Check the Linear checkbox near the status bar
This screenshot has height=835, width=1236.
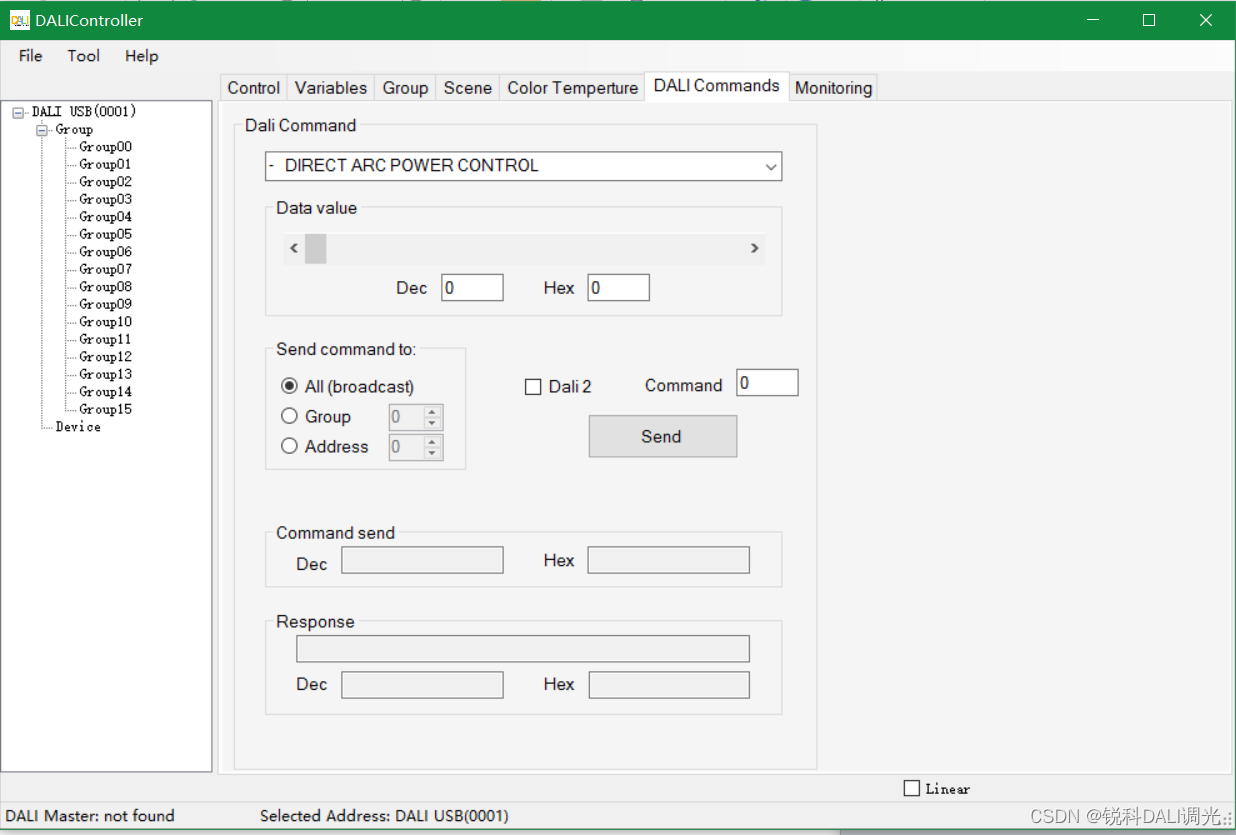coord(911,788)
